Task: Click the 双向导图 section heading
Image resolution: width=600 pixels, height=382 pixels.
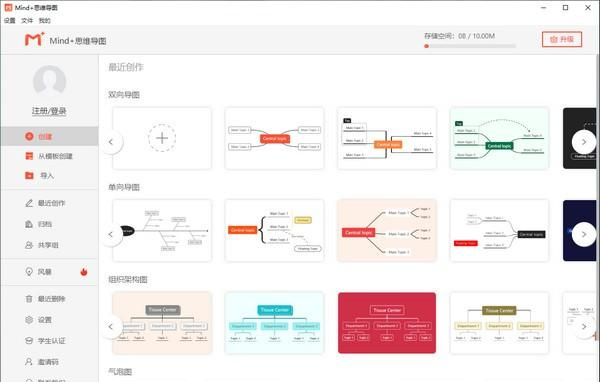Action: click(124, 95)
